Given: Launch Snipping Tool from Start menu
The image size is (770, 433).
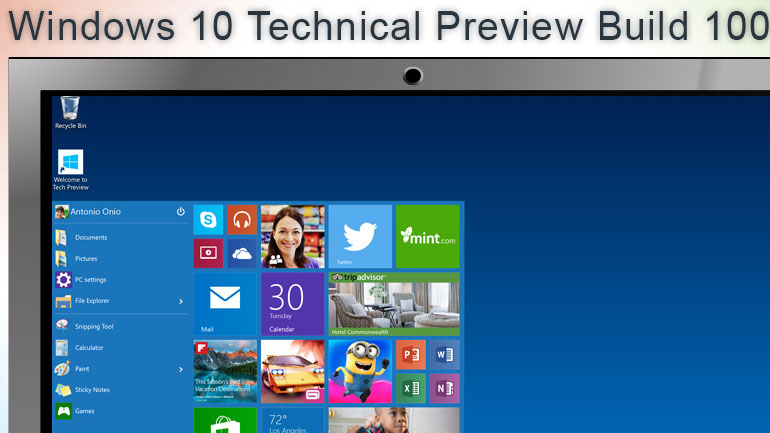Looking at the screenshot, I should click(x=121, y=326).
